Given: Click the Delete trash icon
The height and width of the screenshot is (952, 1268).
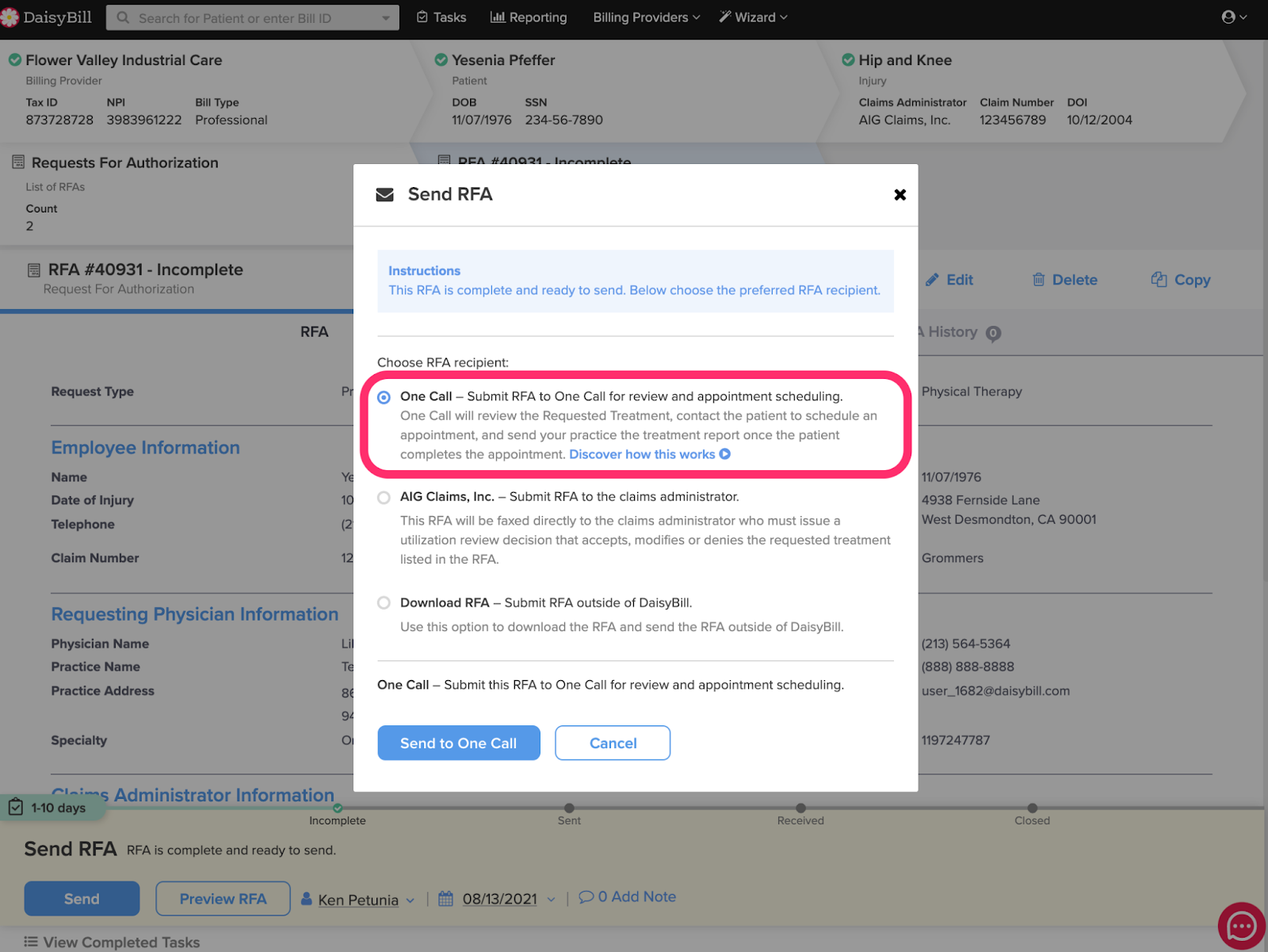Looking at the screenshot, I should tap(1038, 280).
